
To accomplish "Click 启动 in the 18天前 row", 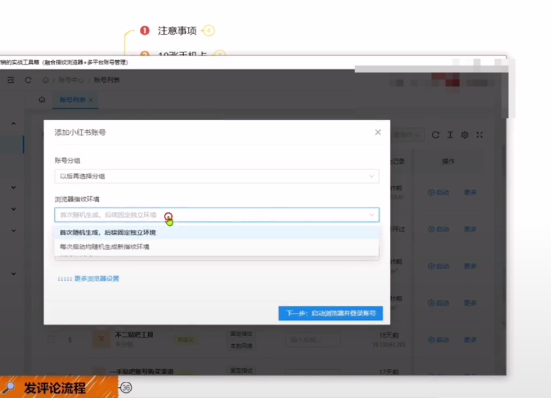I will click(x=439, y=340).
